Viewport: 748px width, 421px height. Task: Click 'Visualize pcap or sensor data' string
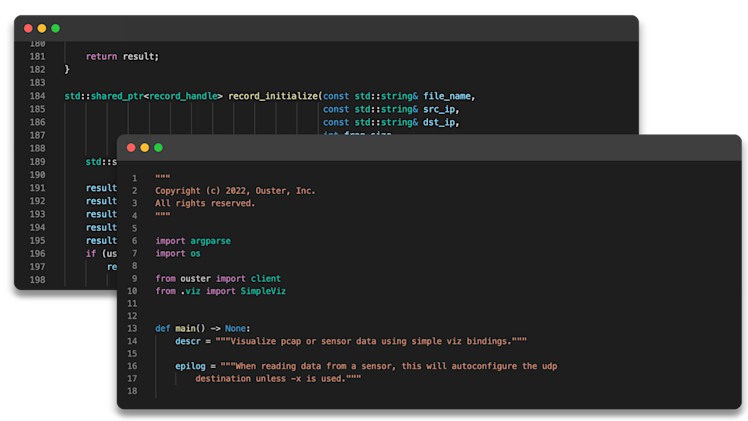click(x=303, y=341)
